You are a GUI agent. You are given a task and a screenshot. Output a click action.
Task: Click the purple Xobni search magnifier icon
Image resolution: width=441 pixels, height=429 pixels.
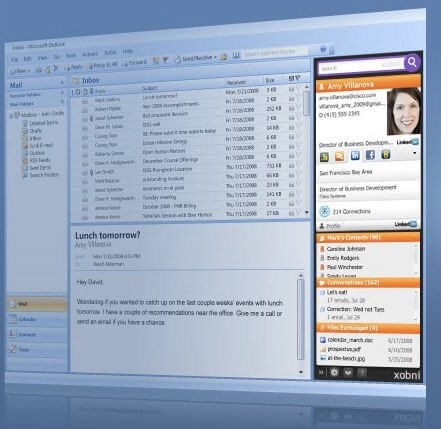(x=412, y=62)
